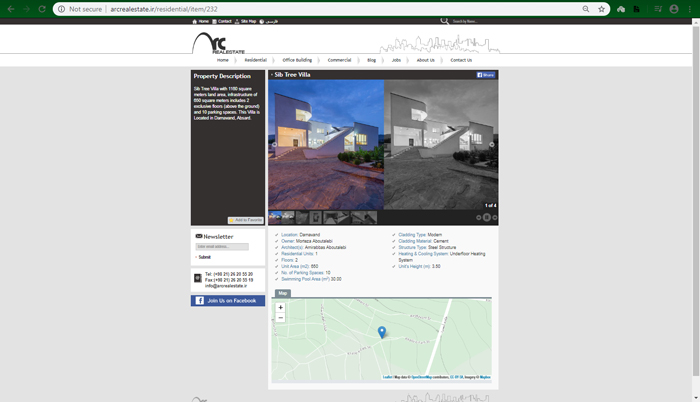Click Submit under Newsletter

click(204, 257)
